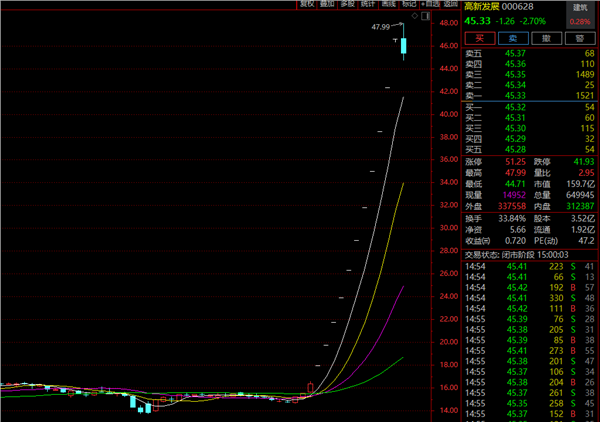Click the current price 45.33

click(477, 21)
